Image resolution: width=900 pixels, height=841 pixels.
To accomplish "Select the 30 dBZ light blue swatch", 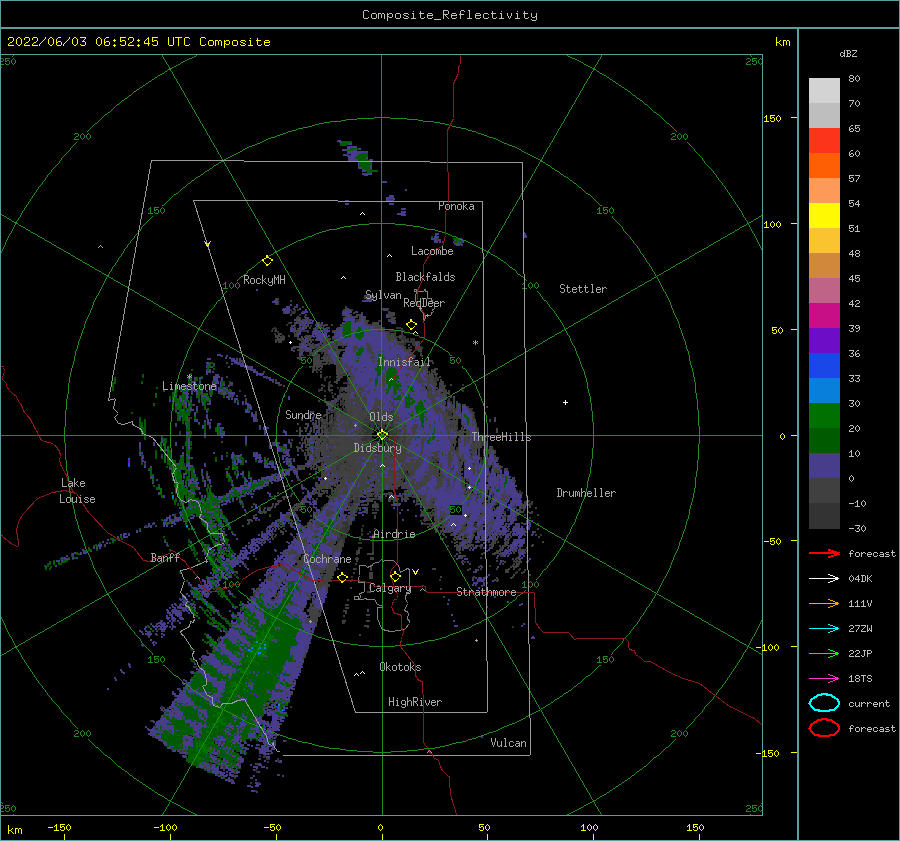I will point(824,390).
